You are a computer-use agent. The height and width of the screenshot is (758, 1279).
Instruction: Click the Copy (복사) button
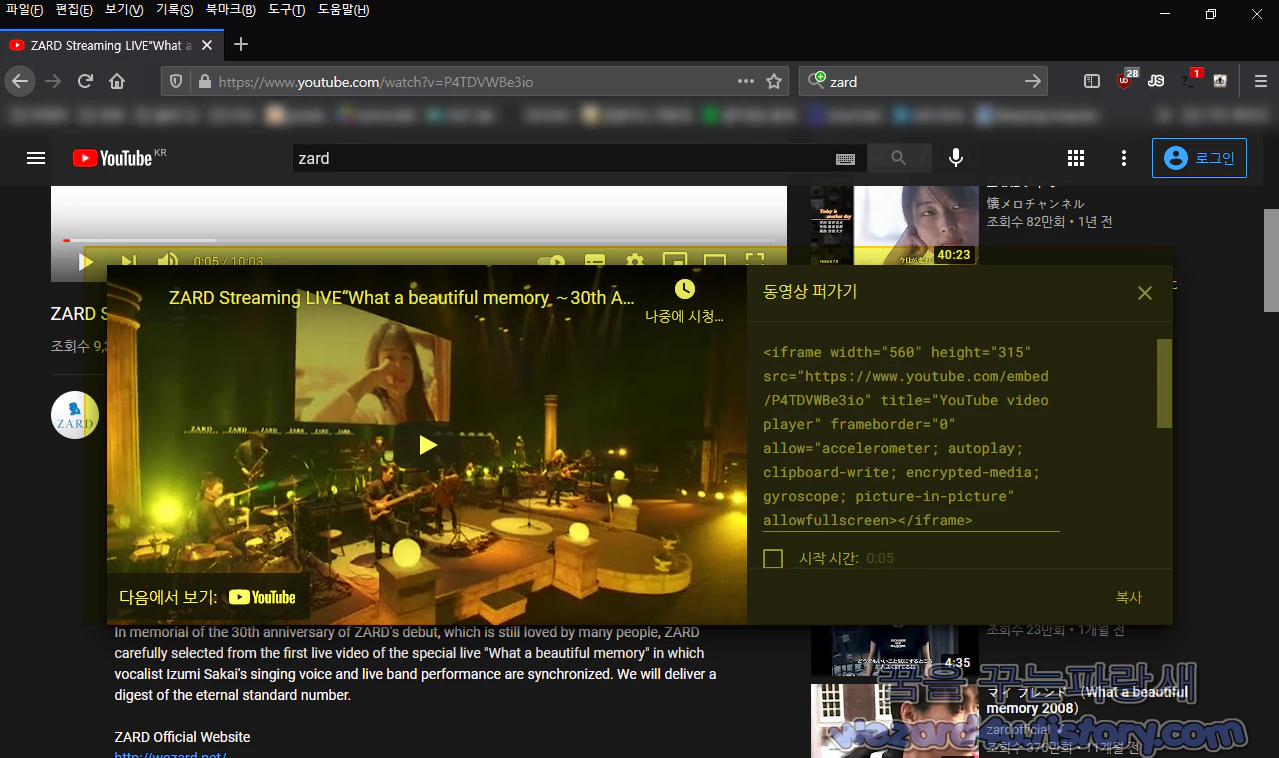(x=1129, y=597)
